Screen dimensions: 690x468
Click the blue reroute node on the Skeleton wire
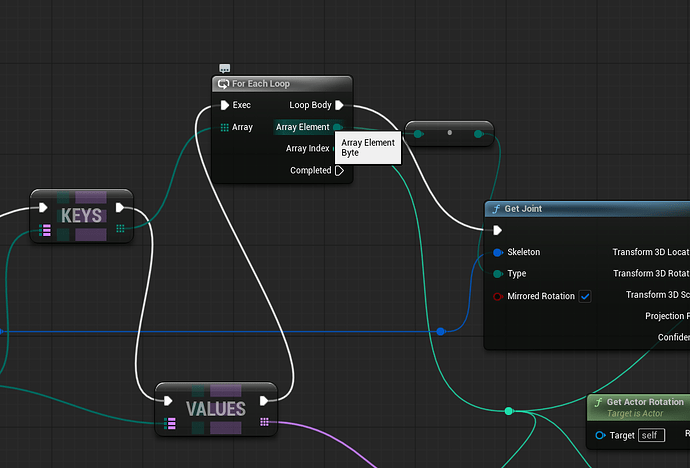(440, 331)
